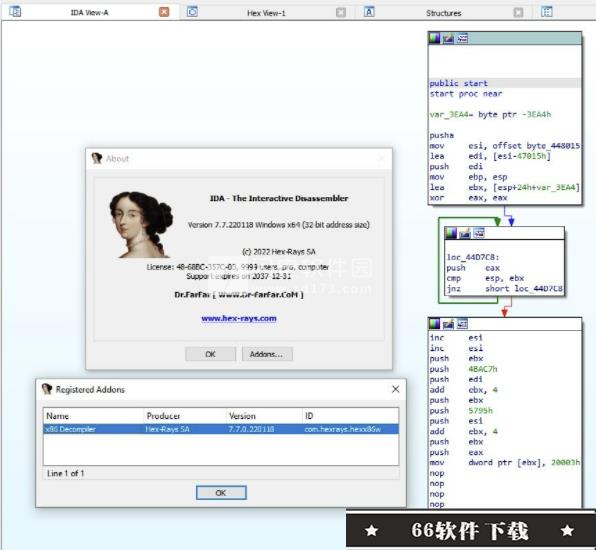Click the 'lea edi, [esi-47015h]' line
Viewport: 596px width, 550px height.
click(490, 156)
